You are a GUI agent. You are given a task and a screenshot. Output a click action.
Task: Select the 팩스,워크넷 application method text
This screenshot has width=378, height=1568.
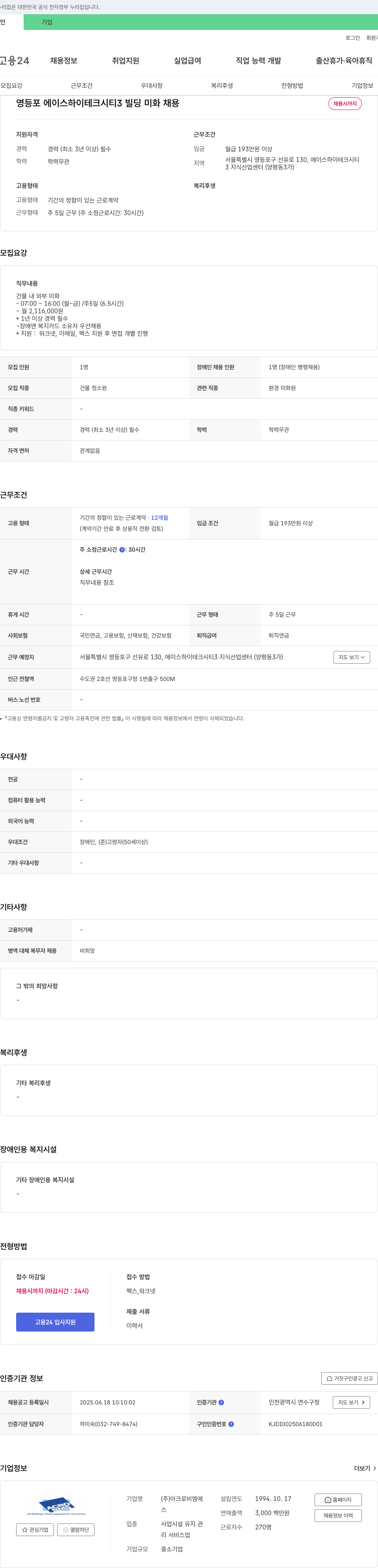pos(141,1291)
